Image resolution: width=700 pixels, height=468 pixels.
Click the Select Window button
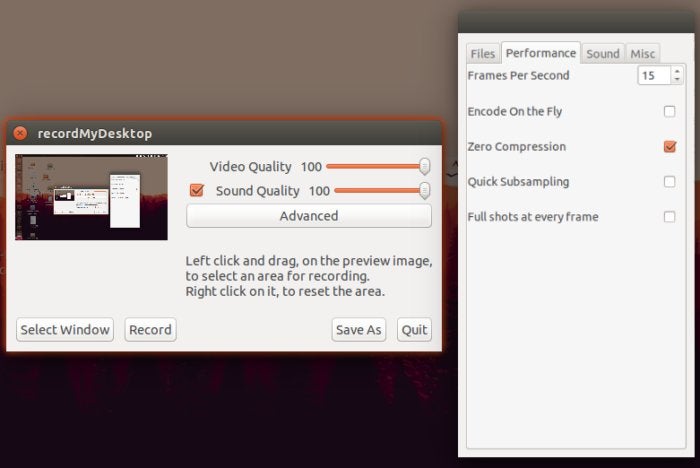click(65, 330)
